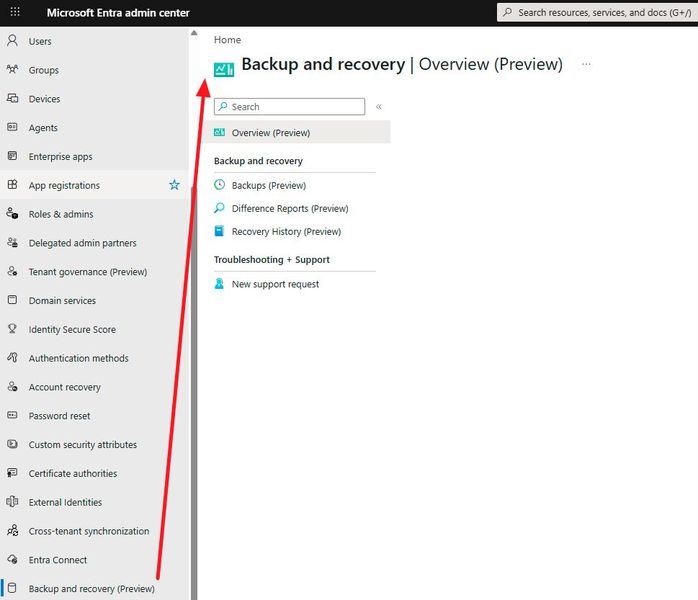Screen dimensions: 698x600
Task: Click the Enterprise apps icon
Action: (x=12, y=156)
